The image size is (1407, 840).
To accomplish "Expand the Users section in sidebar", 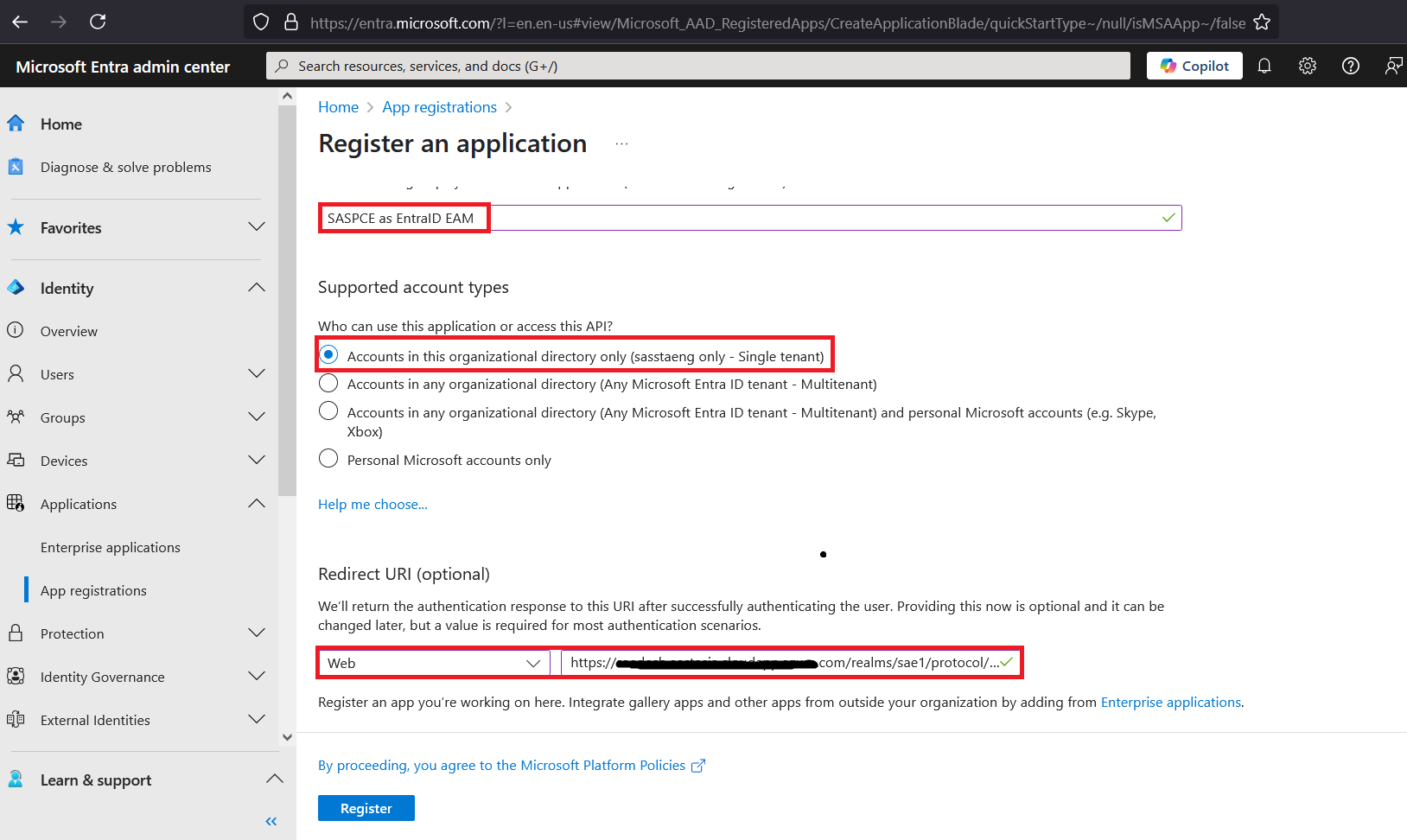I will pos(256,374).
